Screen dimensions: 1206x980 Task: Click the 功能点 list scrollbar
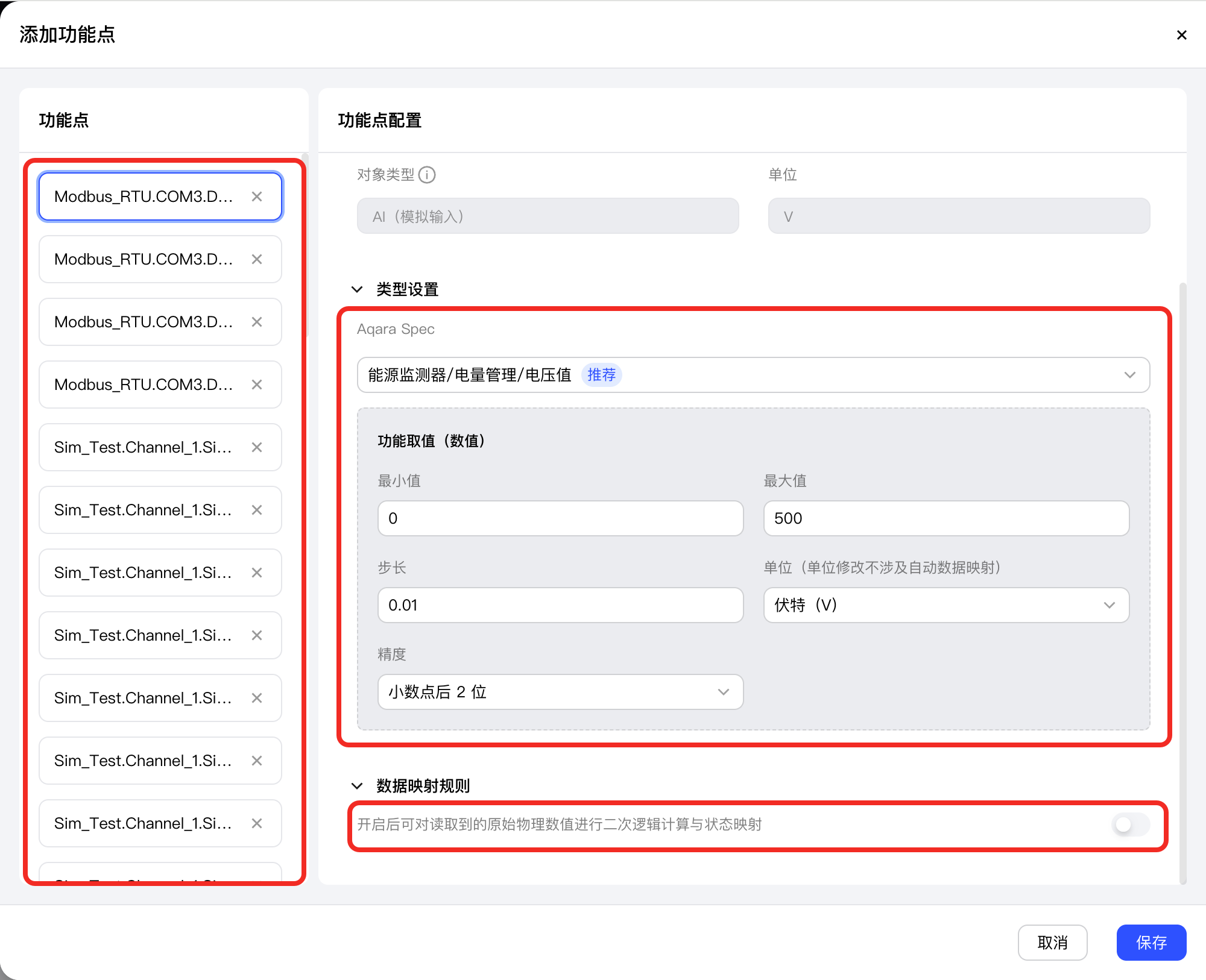(306, 246)
